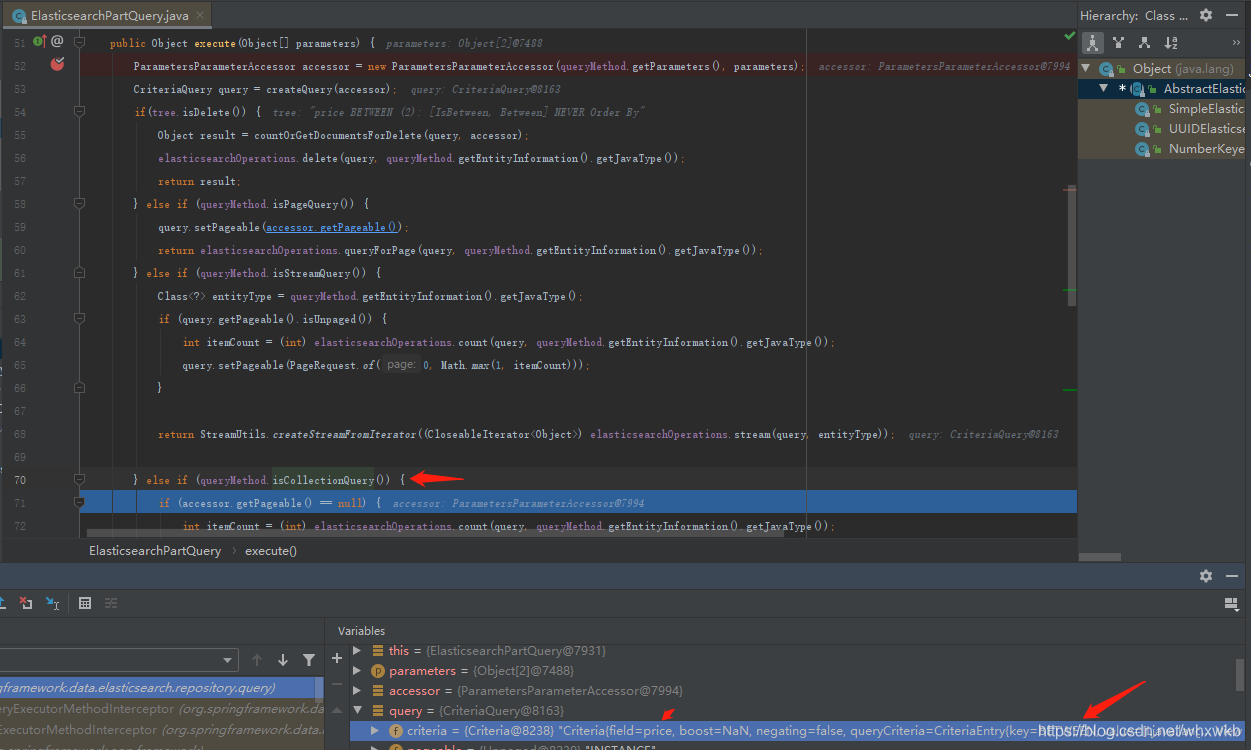Collapse the Object (java.lang) hierarchy node
Viewport: 1251px width, 750px height.
(1086, 69)
